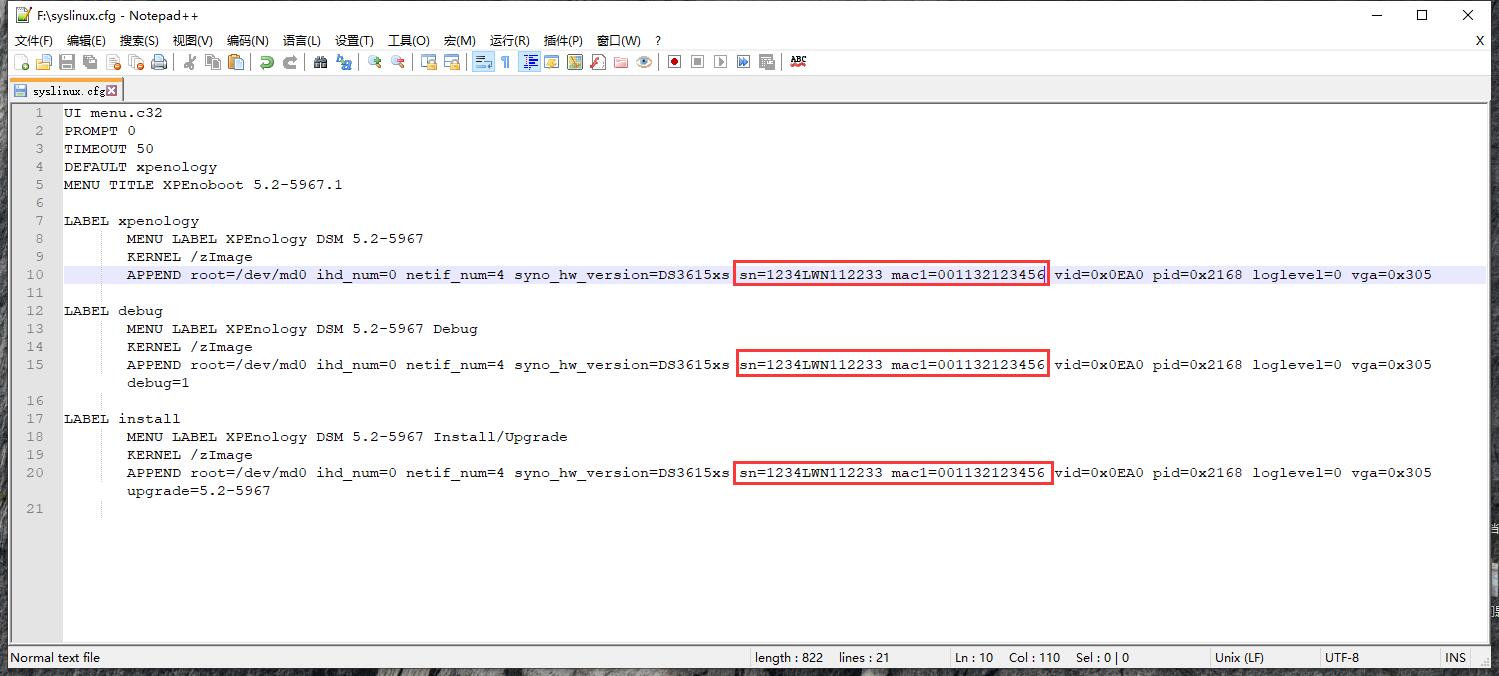The width and height of the screenshot is (1499, 676).
Task: Click the ABC spell check icon
Action: tap(798, 62)
